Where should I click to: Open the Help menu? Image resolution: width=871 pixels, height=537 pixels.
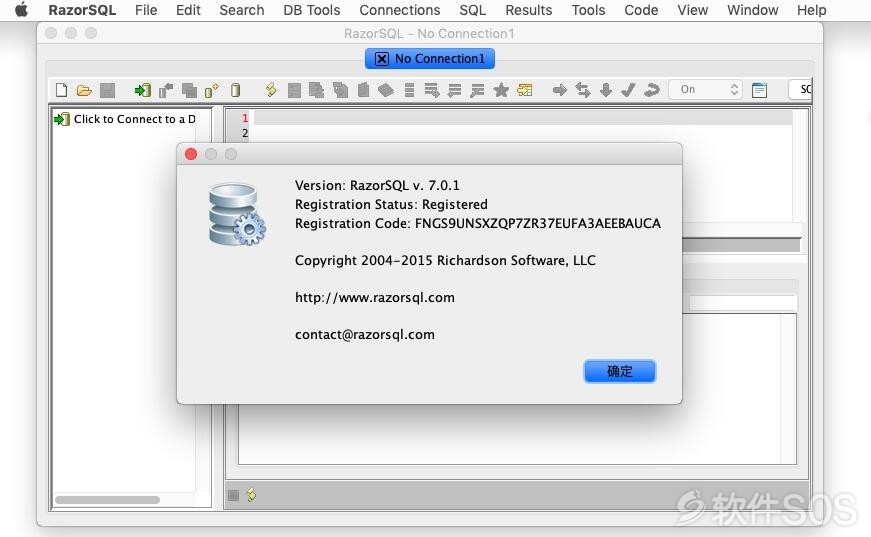click(x=812, y=10)
